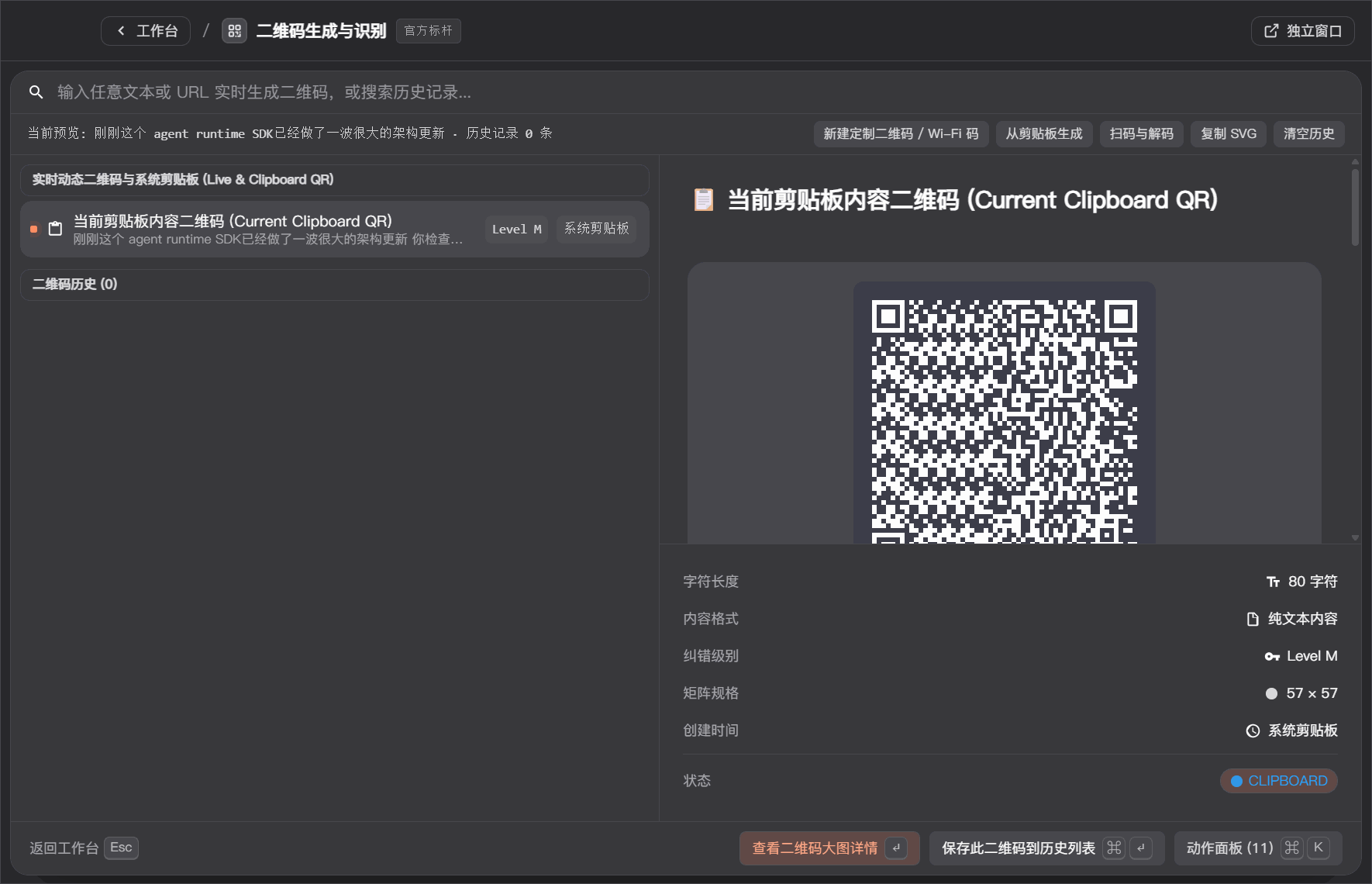Click the search magnifier icon
The height and width of the screenshot is (884, 1372).
point(36,92)
